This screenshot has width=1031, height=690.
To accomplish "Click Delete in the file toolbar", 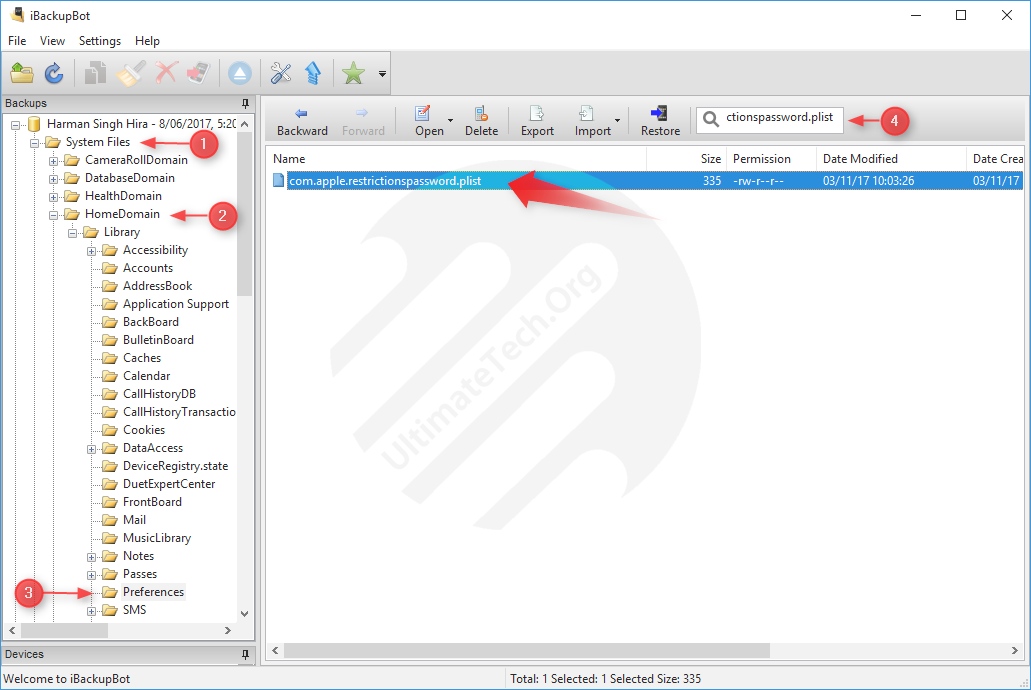I will click(481, 121).
